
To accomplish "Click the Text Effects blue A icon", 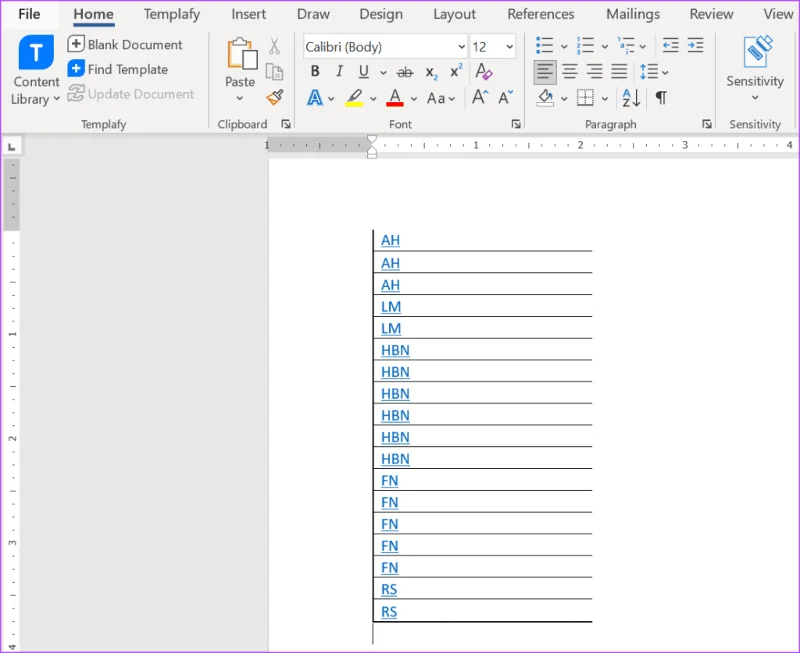I will click(x=315, y=97).
